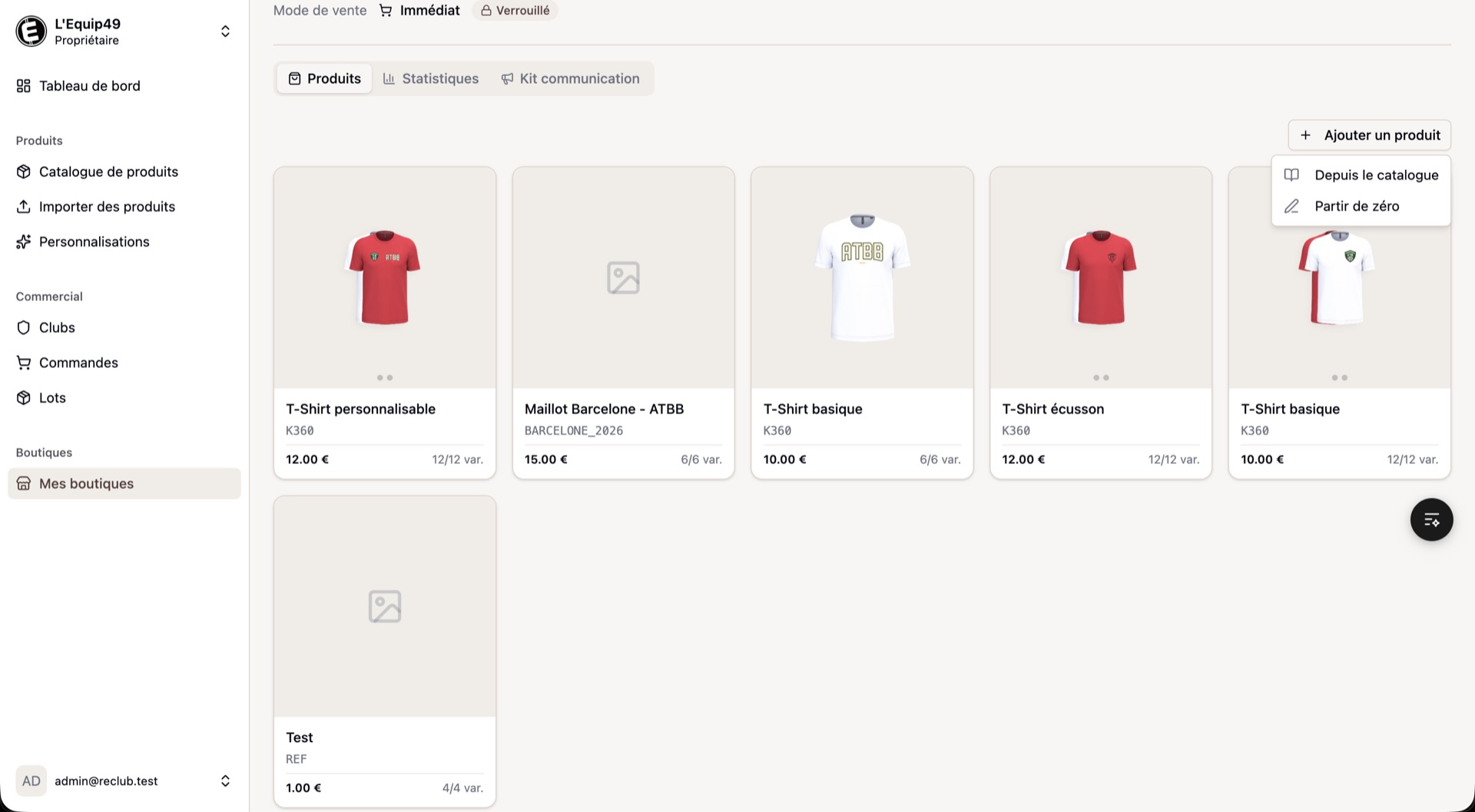The width and height of the screenshot is (1475, 812).
Task: Click the Clubs shield icon
Action: 24,328
